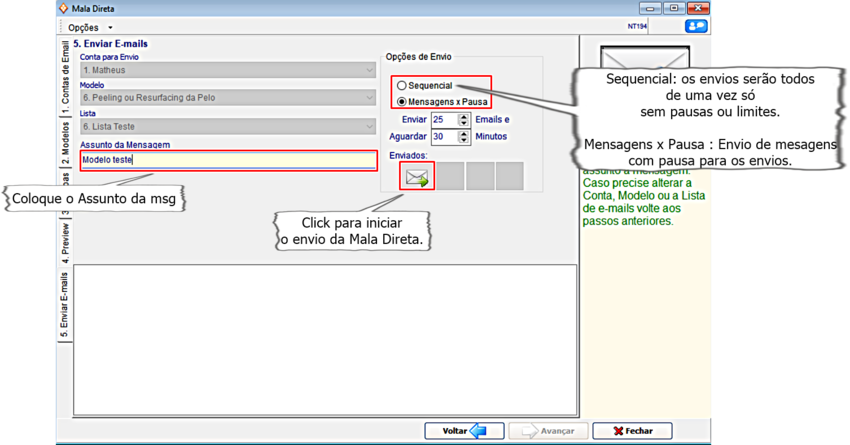This screenshot has width=850, height=445.
Task: Select the 5. Enviar E-mails tab
Action: point(66,305)
